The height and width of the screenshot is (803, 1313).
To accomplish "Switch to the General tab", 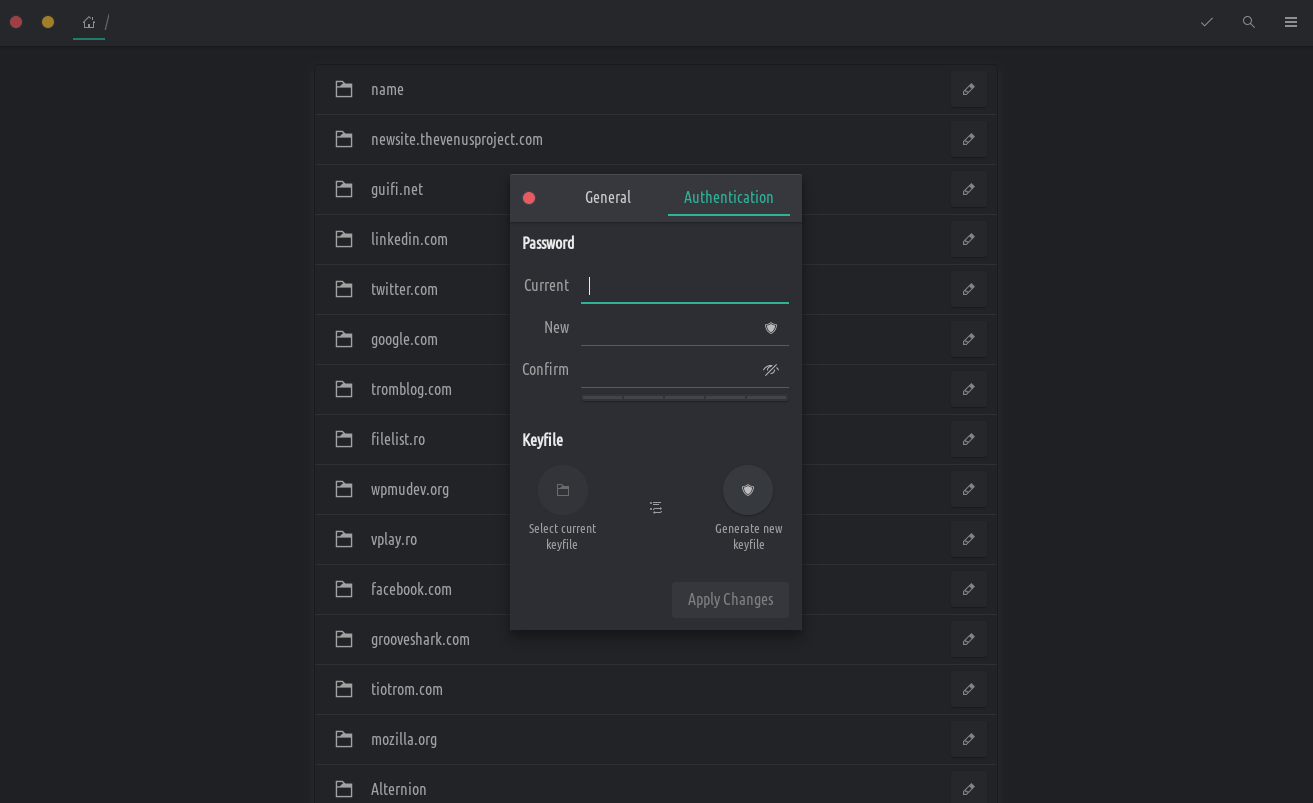I will [608, 197].
